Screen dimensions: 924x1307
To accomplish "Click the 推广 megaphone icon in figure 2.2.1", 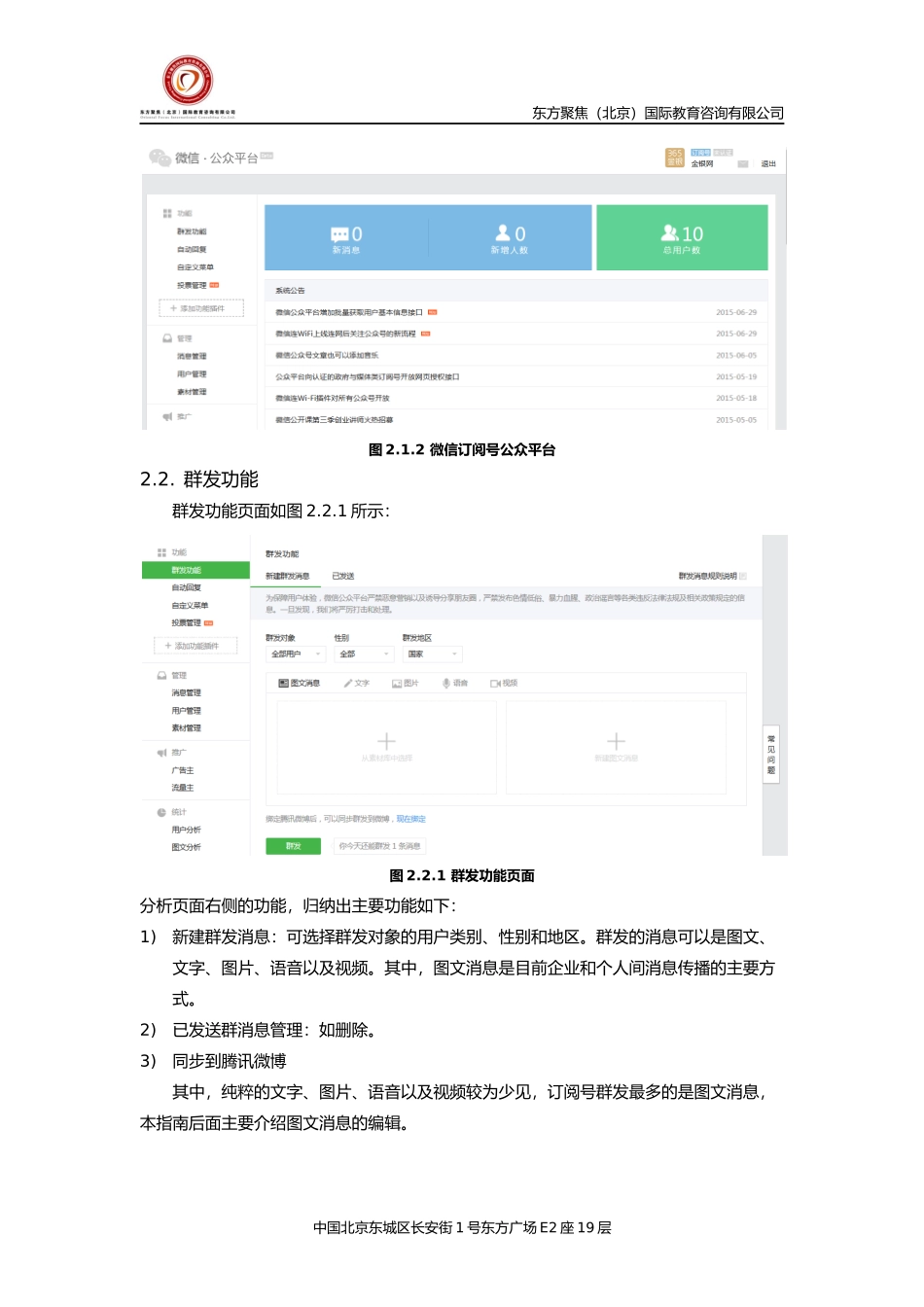I will 162,753.
